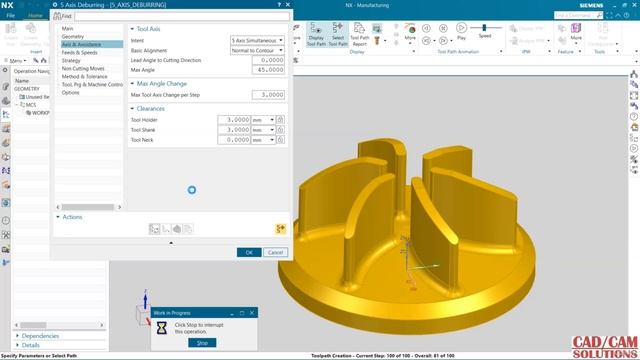Click the Generate icon in Actions section
Viewport: 640px width, 360px height.
pos(154,229)
